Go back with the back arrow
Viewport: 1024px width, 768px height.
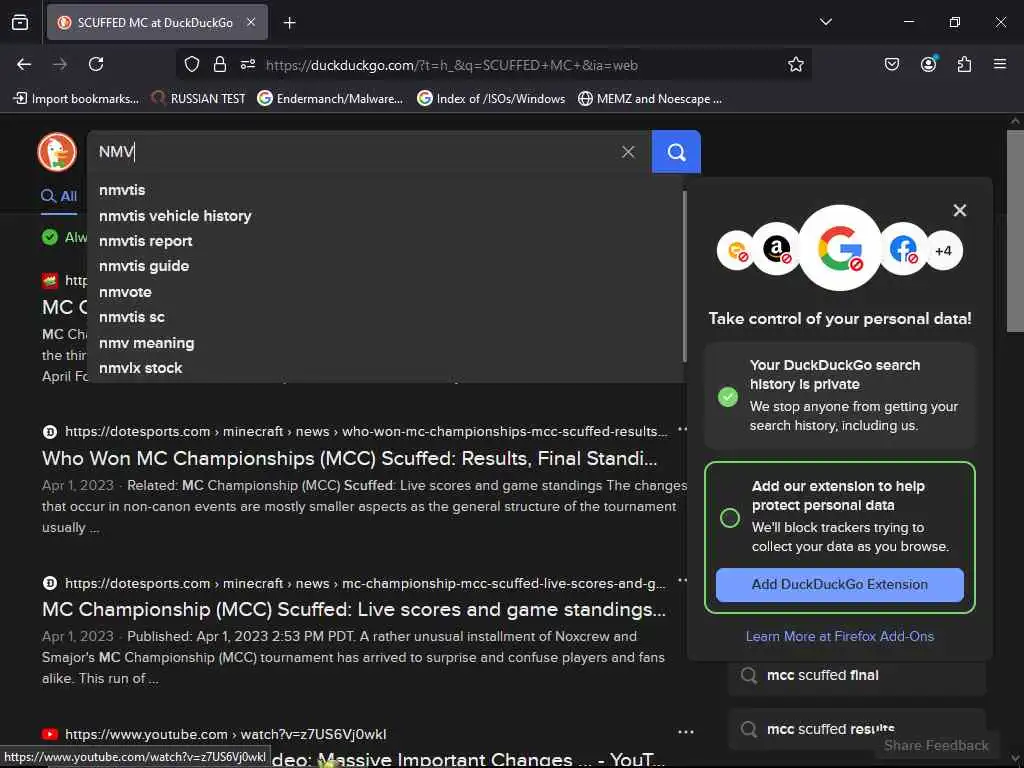pyautogui.click(x=24, y=64)
